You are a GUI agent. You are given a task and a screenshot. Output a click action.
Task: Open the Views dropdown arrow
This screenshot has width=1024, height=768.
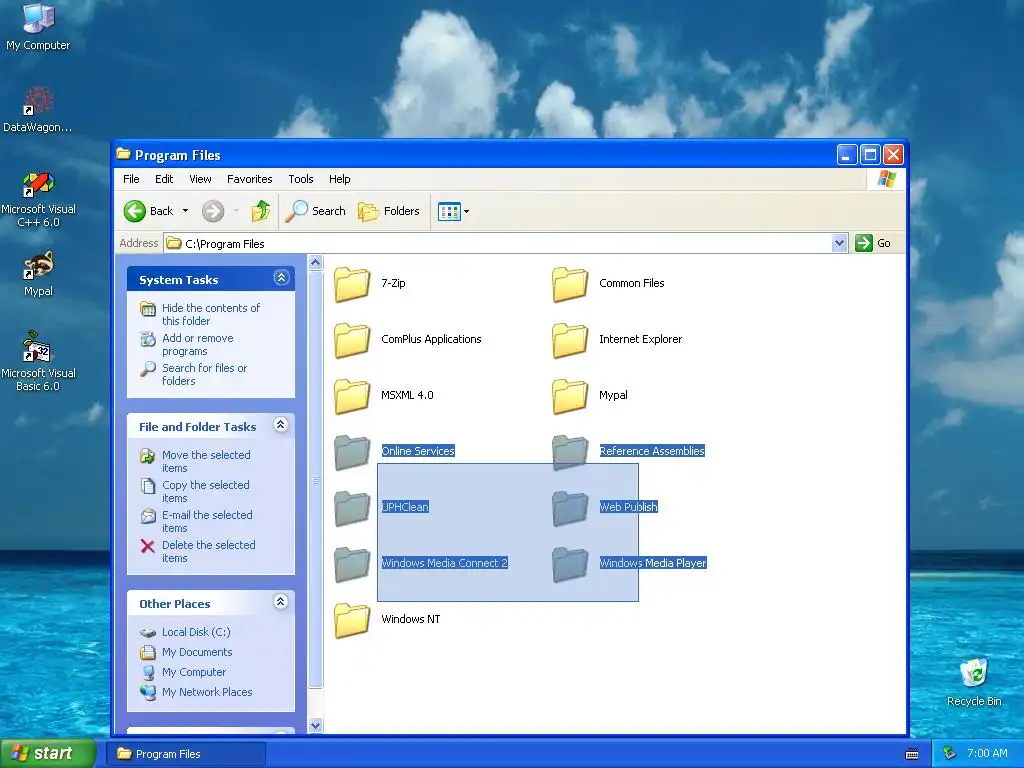pyautogui.click(x=466, y=212)
